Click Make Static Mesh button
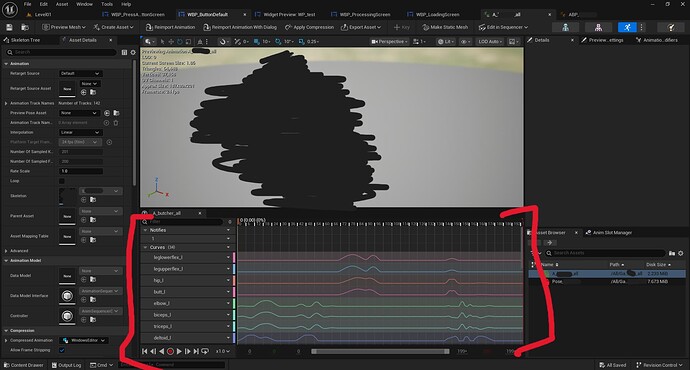The width and height of the screenshot is (690, 370). coord(445,27)
